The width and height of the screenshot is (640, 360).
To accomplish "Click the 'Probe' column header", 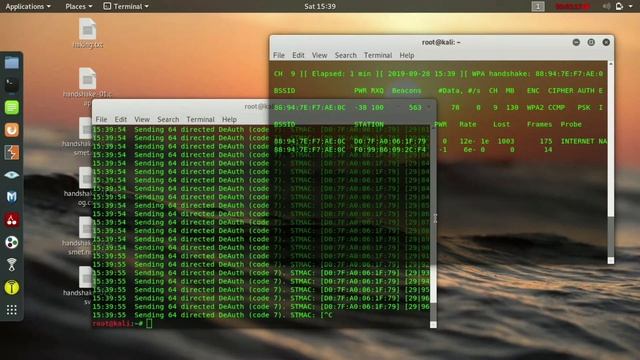I will click(571, 124).
